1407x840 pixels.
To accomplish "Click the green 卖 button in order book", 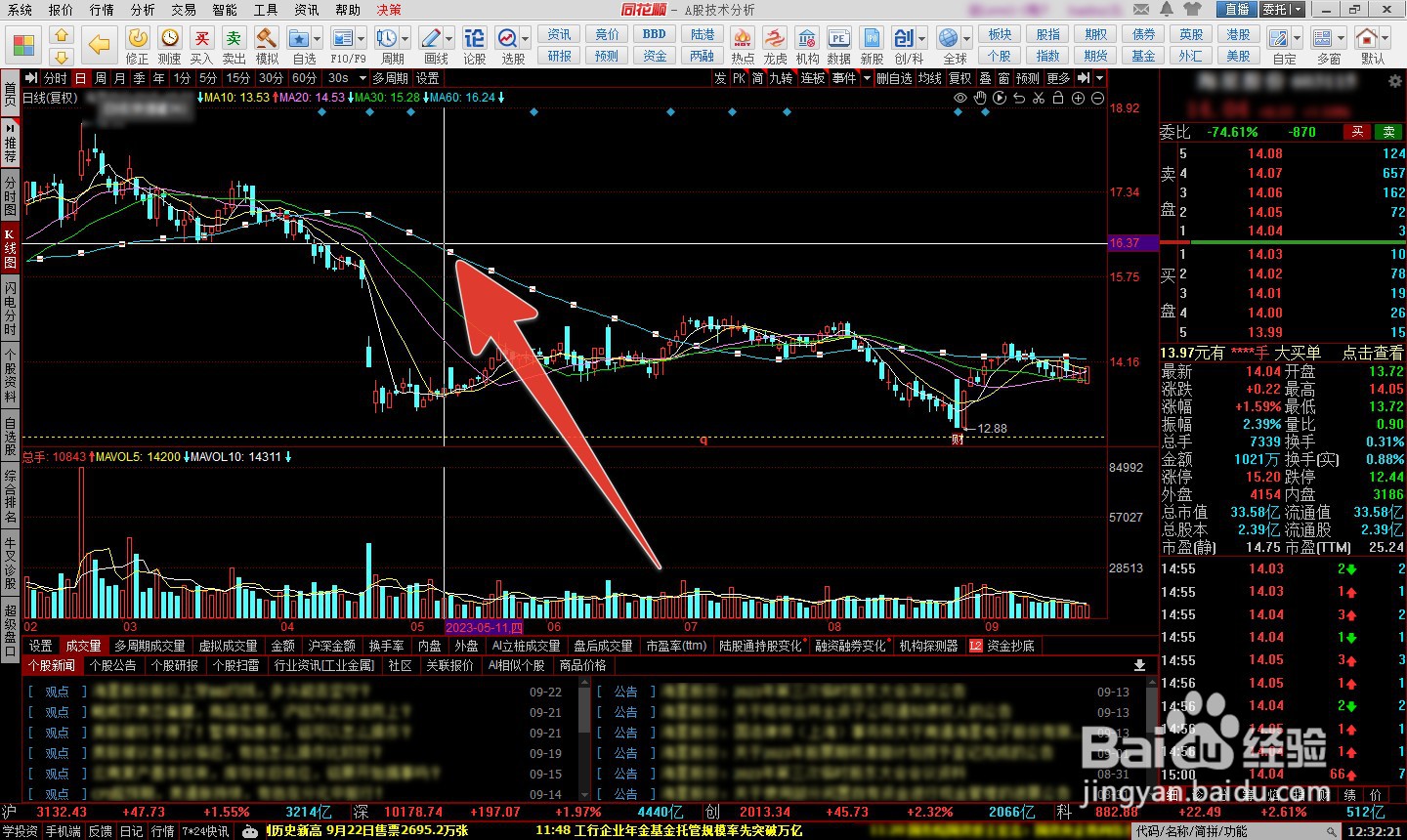I will [x=1389, y=132].
